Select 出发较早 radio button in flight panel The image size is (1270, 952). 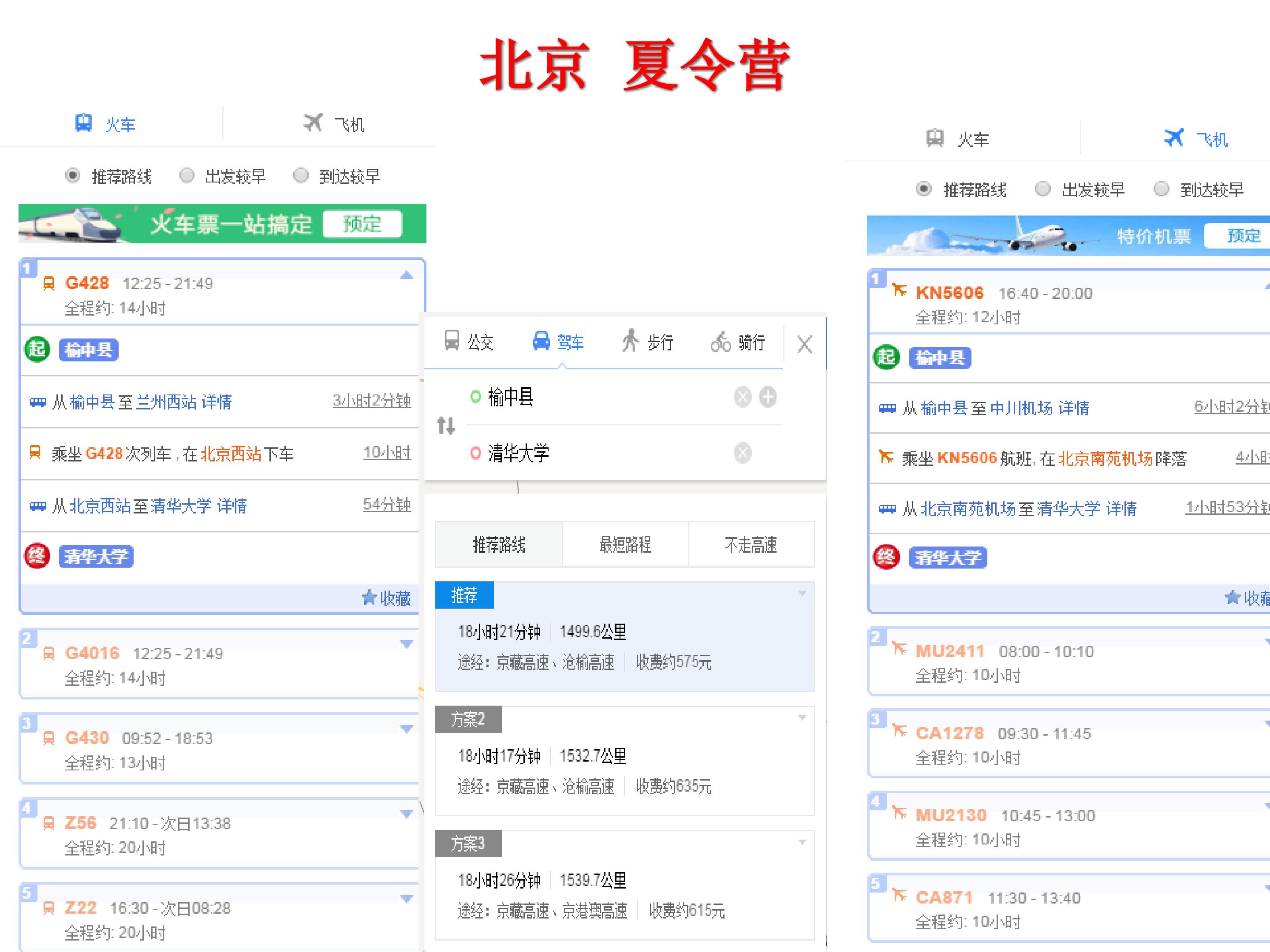tap(1042, 189)
